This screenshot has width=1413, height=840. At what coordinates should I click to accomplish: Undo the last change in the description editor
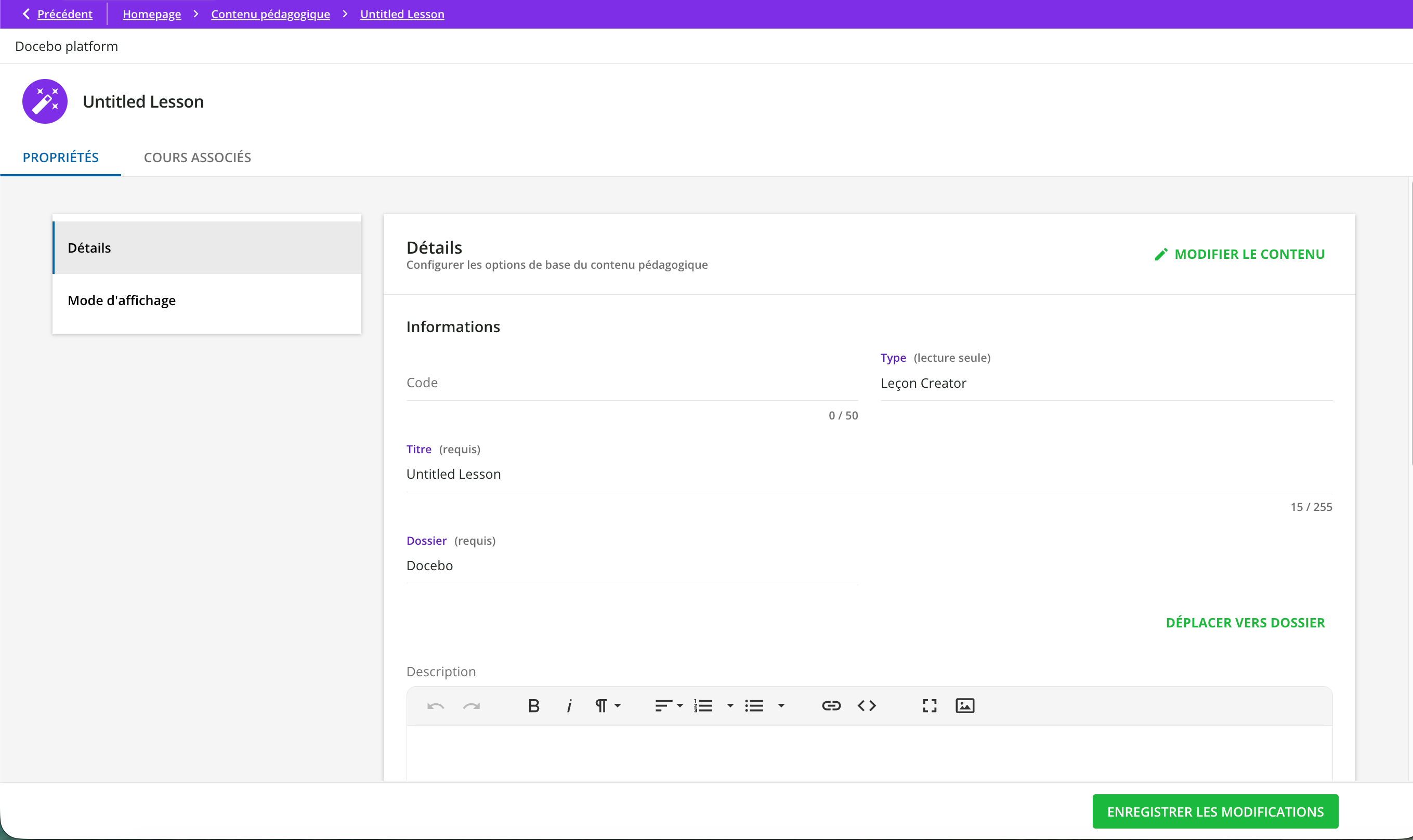point(435,705)
